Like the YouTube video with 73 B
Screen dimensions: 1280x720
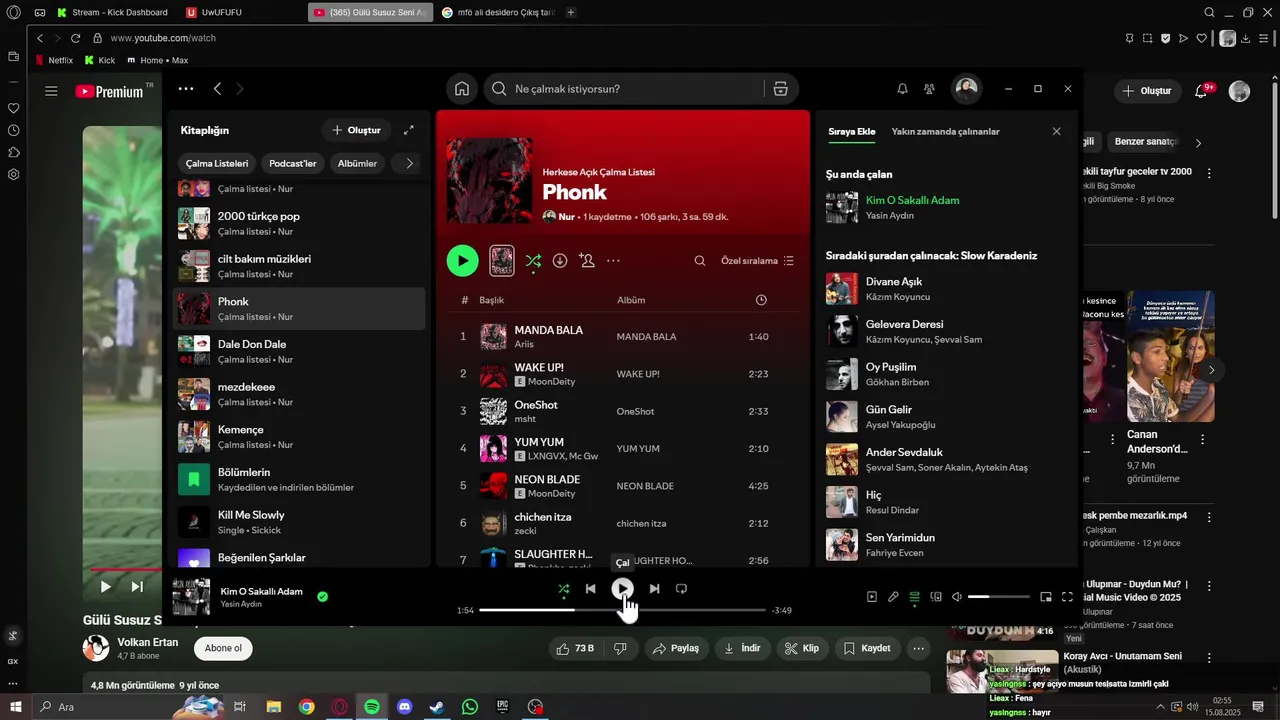click(x=575, y=648)
